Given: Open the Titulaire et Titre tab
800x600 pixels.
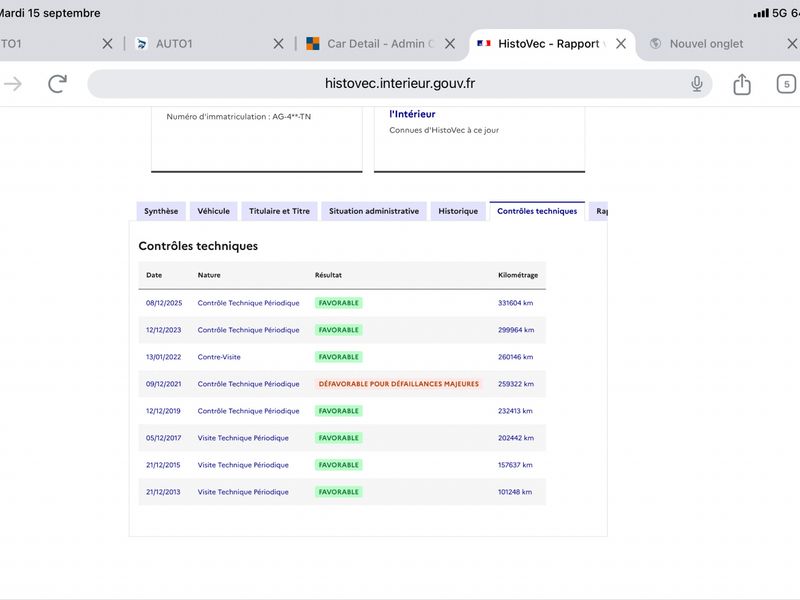Looking at the screenshot, I should pyautogui.click(x=279, y=211).
